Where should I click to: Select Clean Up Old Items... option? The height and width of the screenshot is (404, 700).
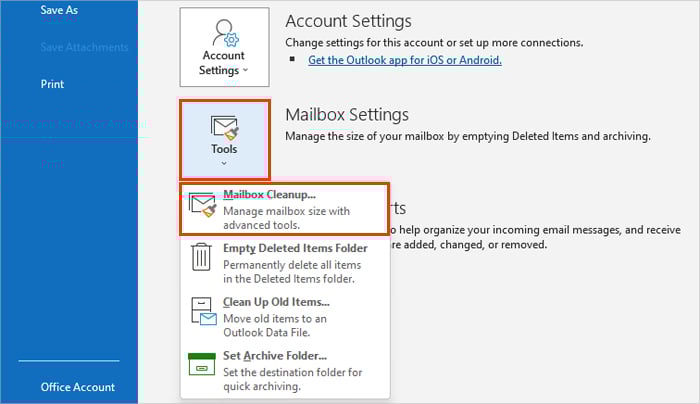(x=275, y=302)
